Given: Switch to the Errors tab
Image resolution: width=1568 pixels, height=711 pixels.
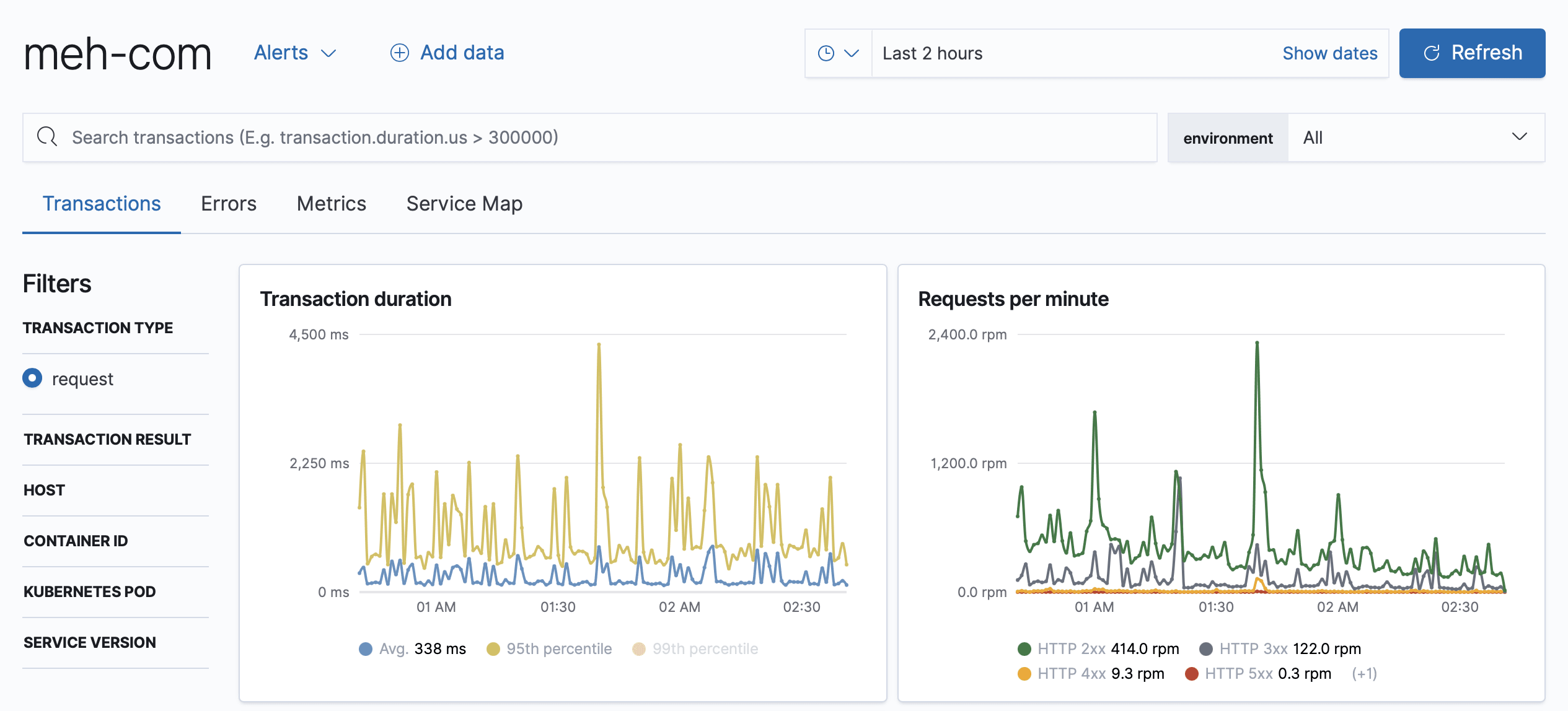Looking at the screenshot, I should coord(228,204).
